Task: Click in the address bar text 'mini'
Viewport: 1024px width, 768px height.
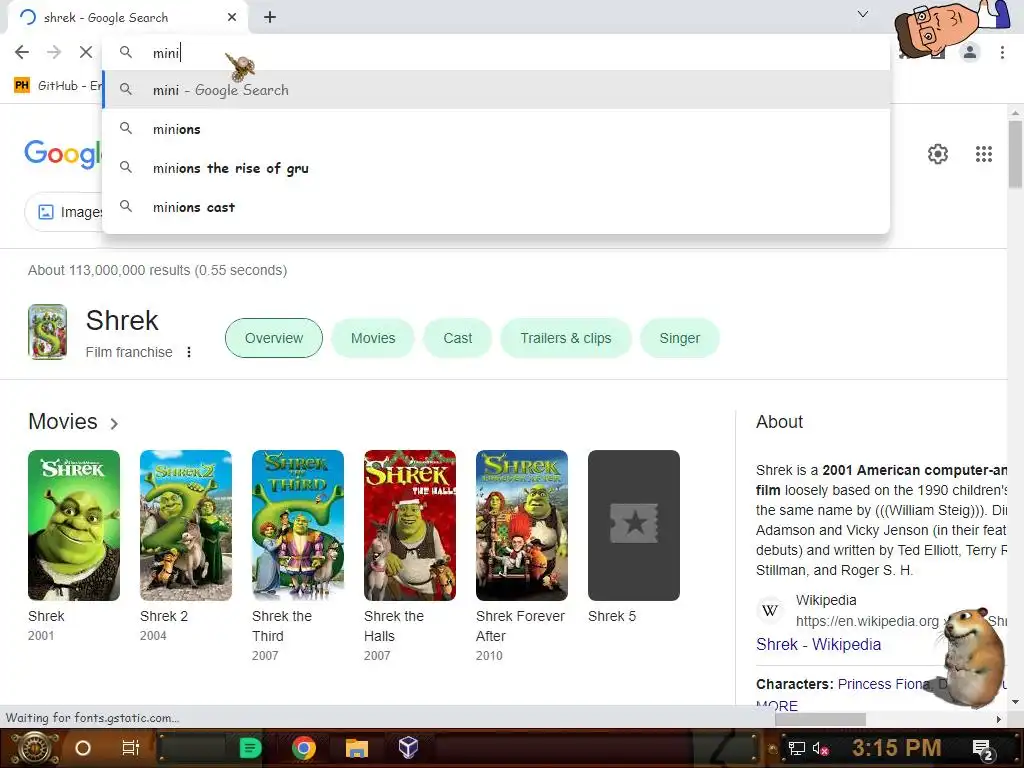Action: [x=166, y=53]
